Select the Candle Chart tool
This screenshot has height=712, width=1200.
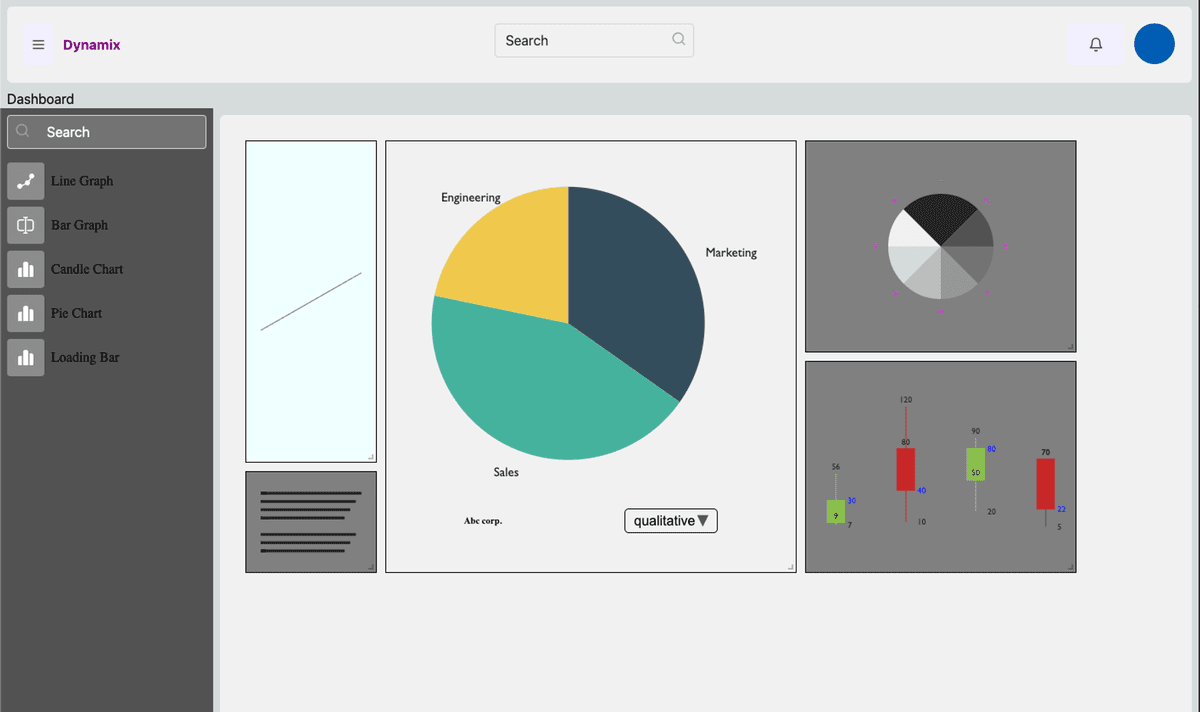click(x=86, y=269)
